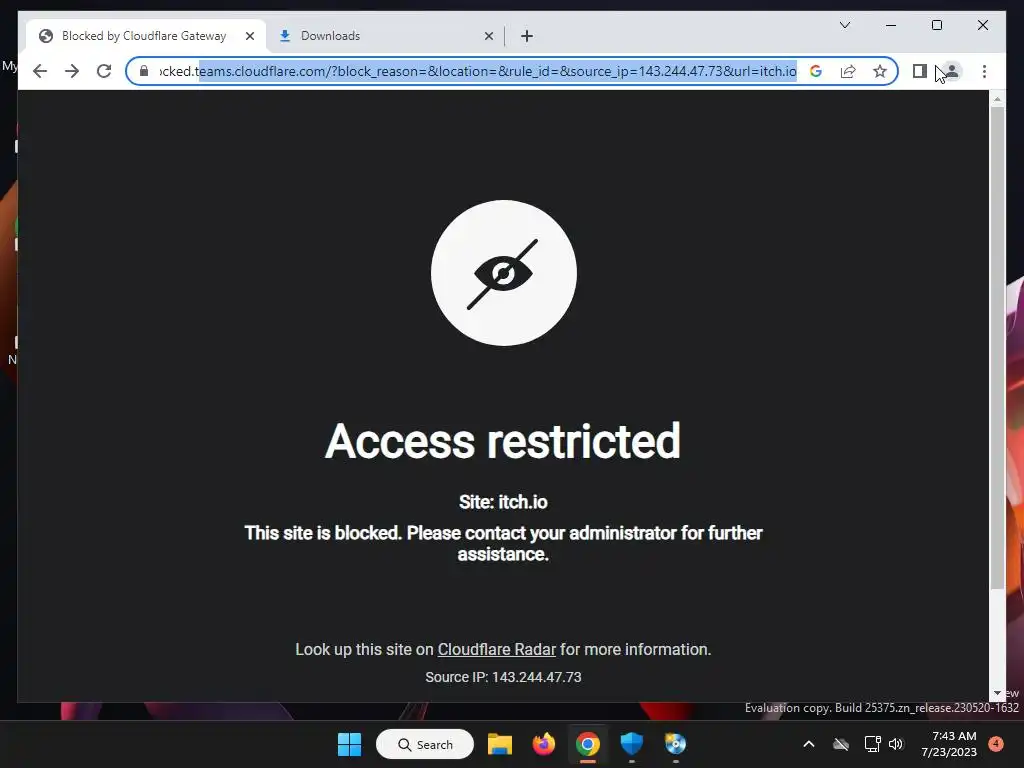Screen dimensions: 1024x768
Task: Click the forward navigation arrow
Action: pos(72,71)
